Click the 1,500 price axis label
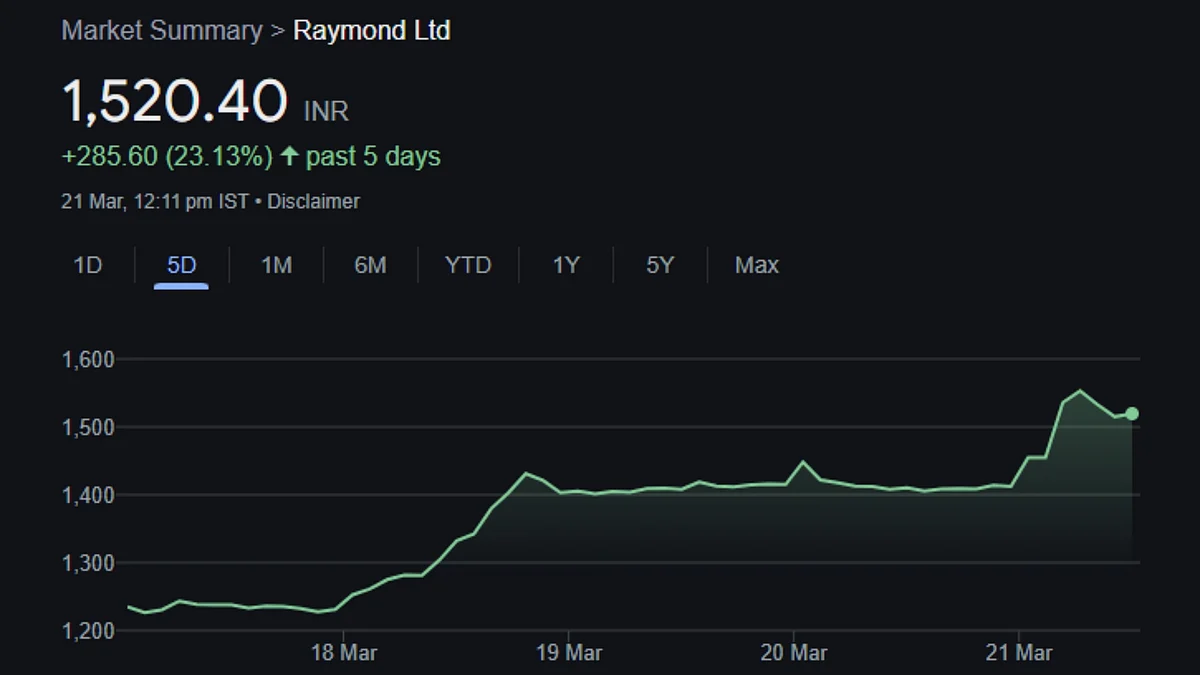This screenshot has height=675, width=1200. click(x=88, y=427)
